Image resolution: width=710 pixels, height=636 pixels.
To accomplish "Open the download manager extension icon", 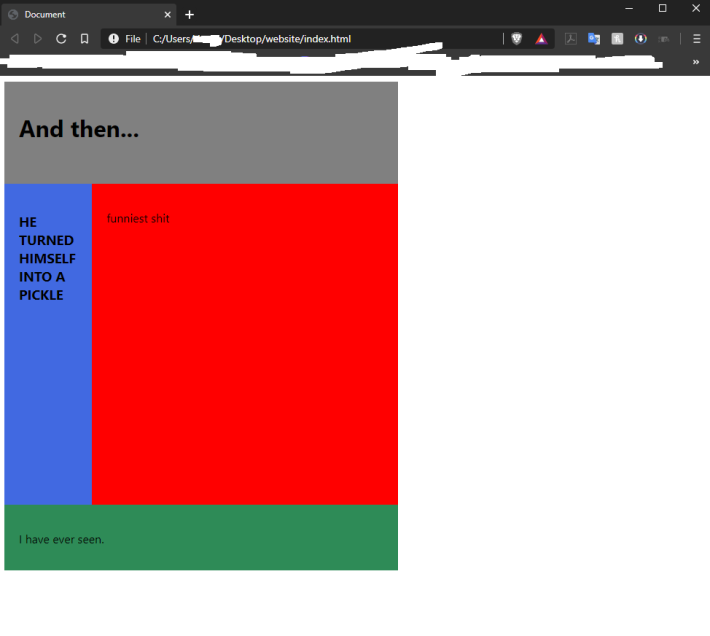I will pos(640,39).
